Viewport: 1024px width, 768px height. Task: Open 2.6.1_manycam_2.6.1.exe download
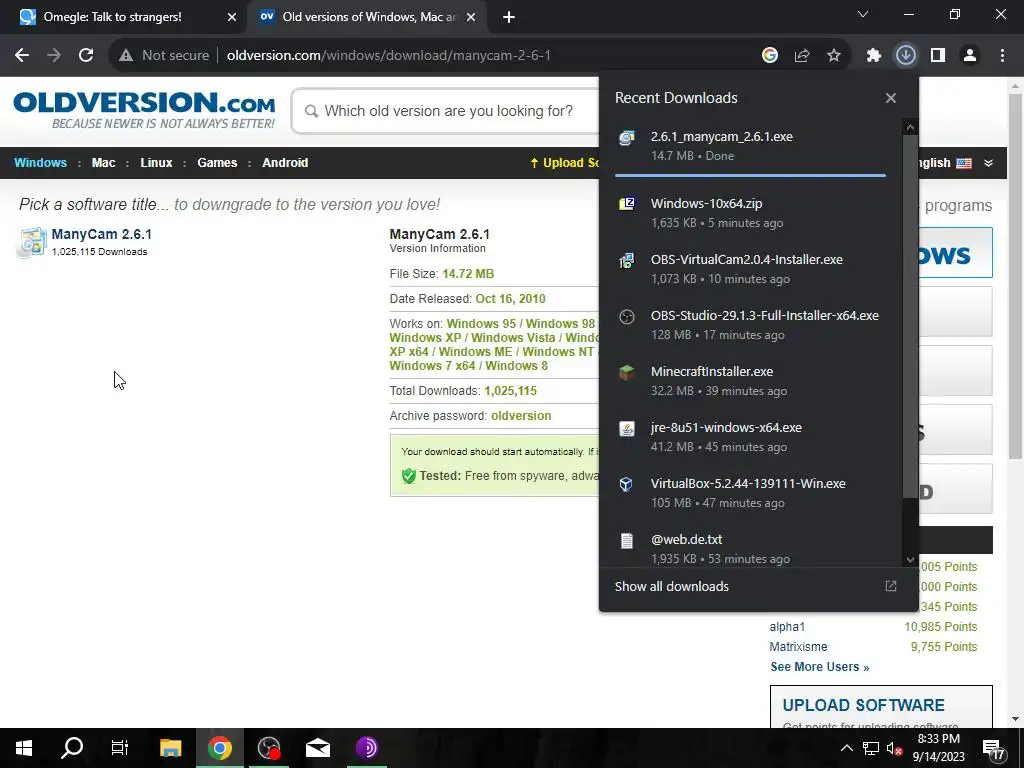750,146
